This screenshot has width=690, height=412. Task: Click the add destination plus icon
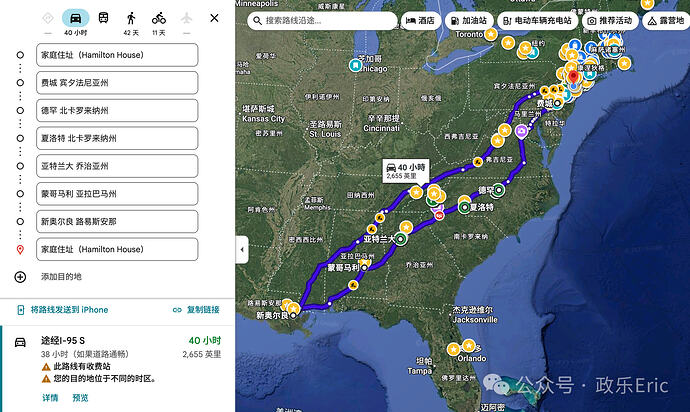coord(20,276)
